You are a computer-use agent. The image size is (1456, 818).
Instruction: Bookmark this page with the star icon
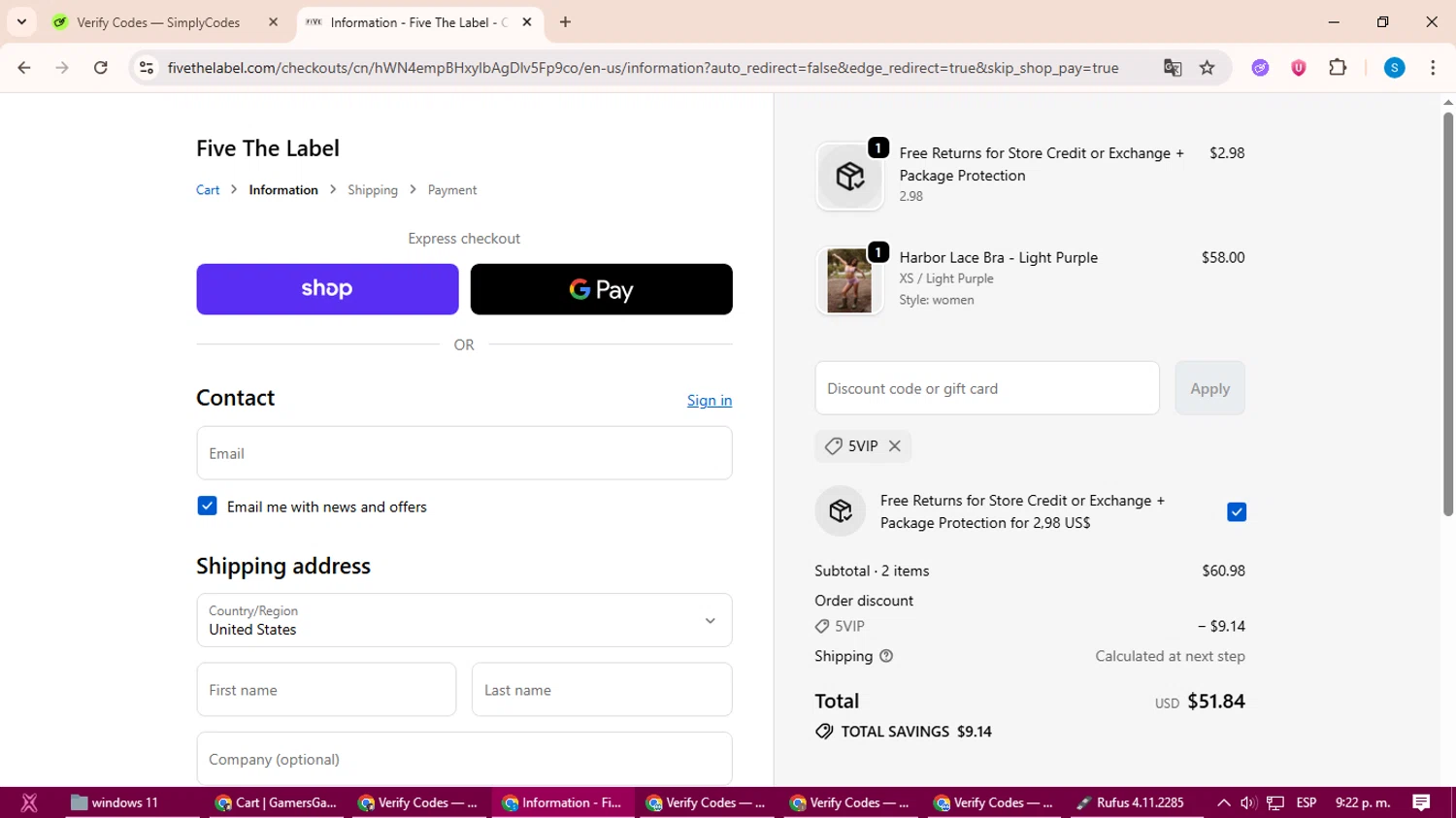[1208, 68]
